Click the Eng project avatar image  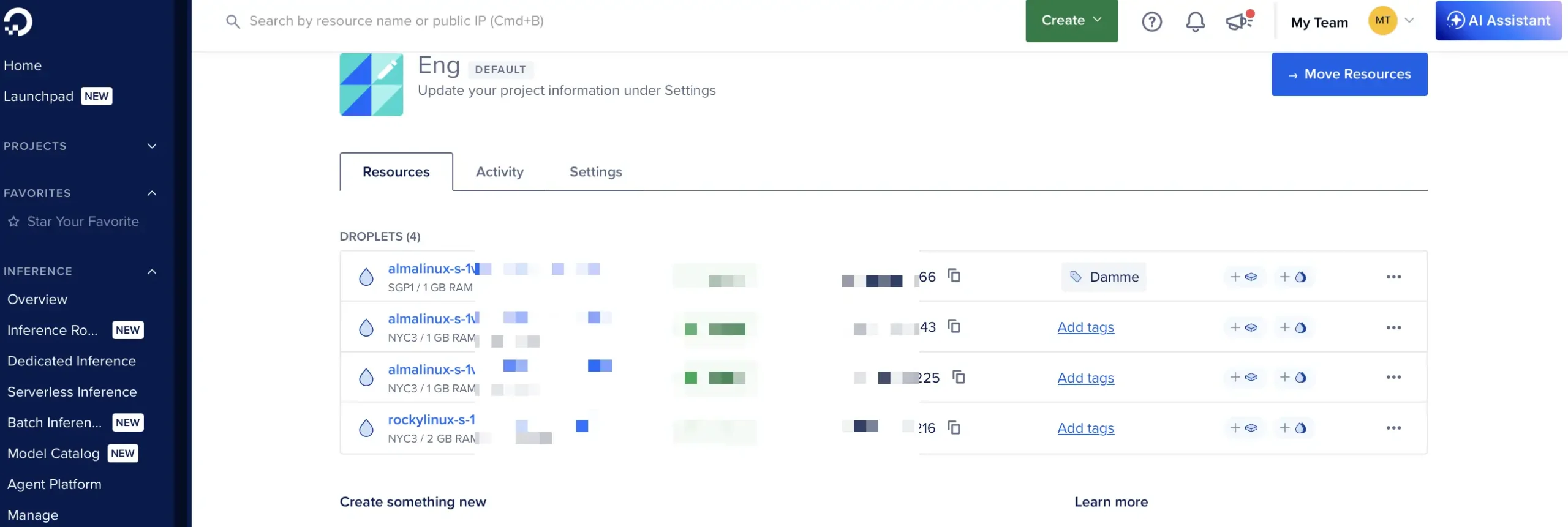click(371, 84)
